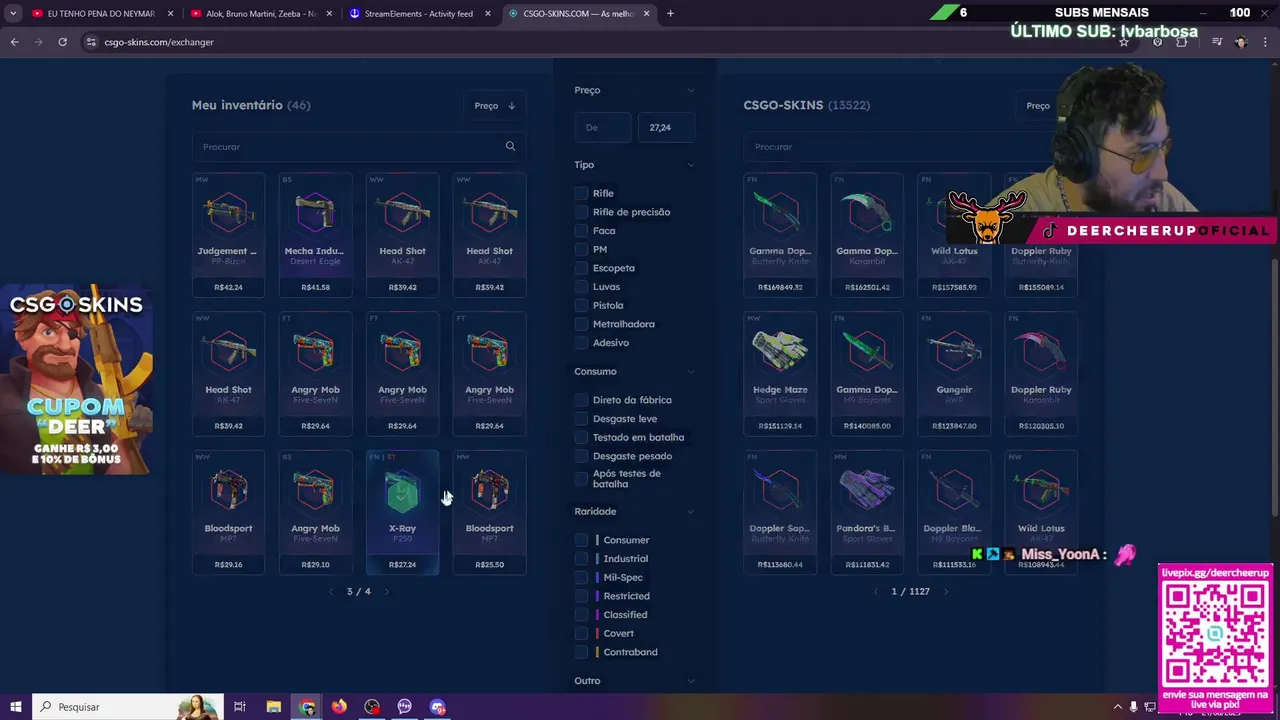Open the chat bubble app in taskbar
The height and width of the screenshot is (720, 1280).
pos(404,707)
